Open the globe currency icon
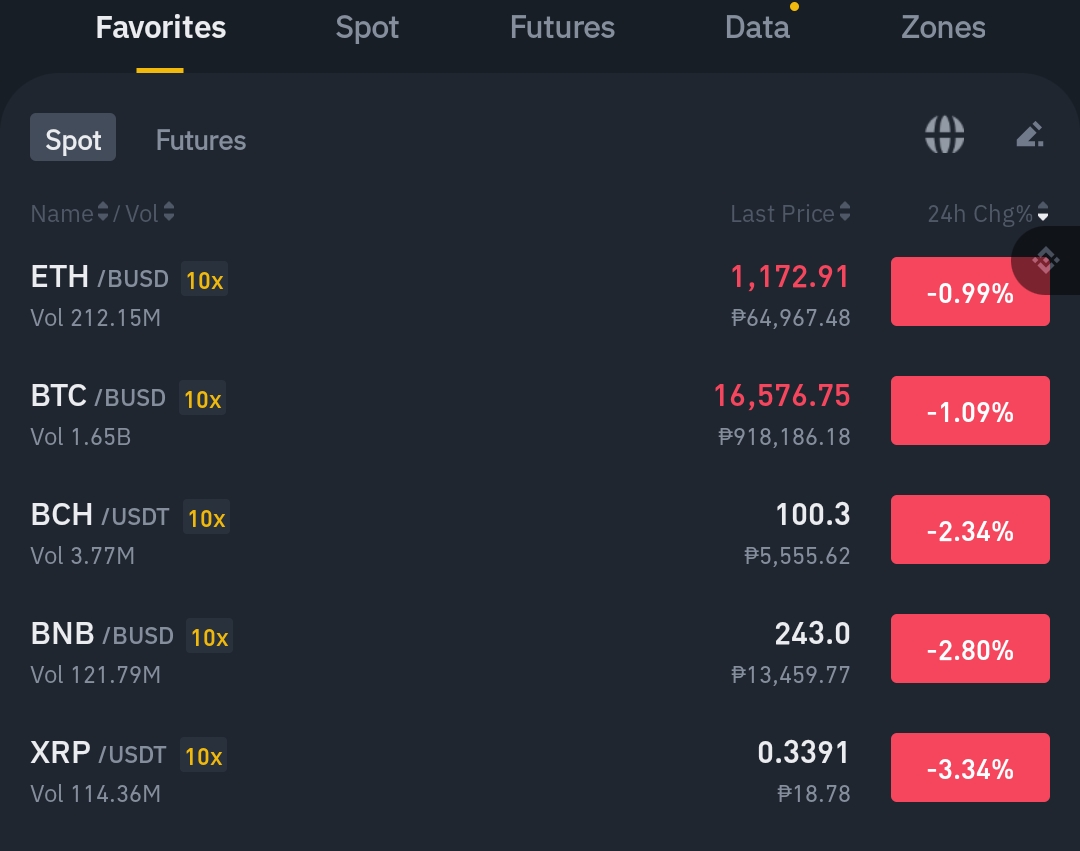The height and width of the screenshot is (851, 1080). pyautogui.click(x=944, y=135)
